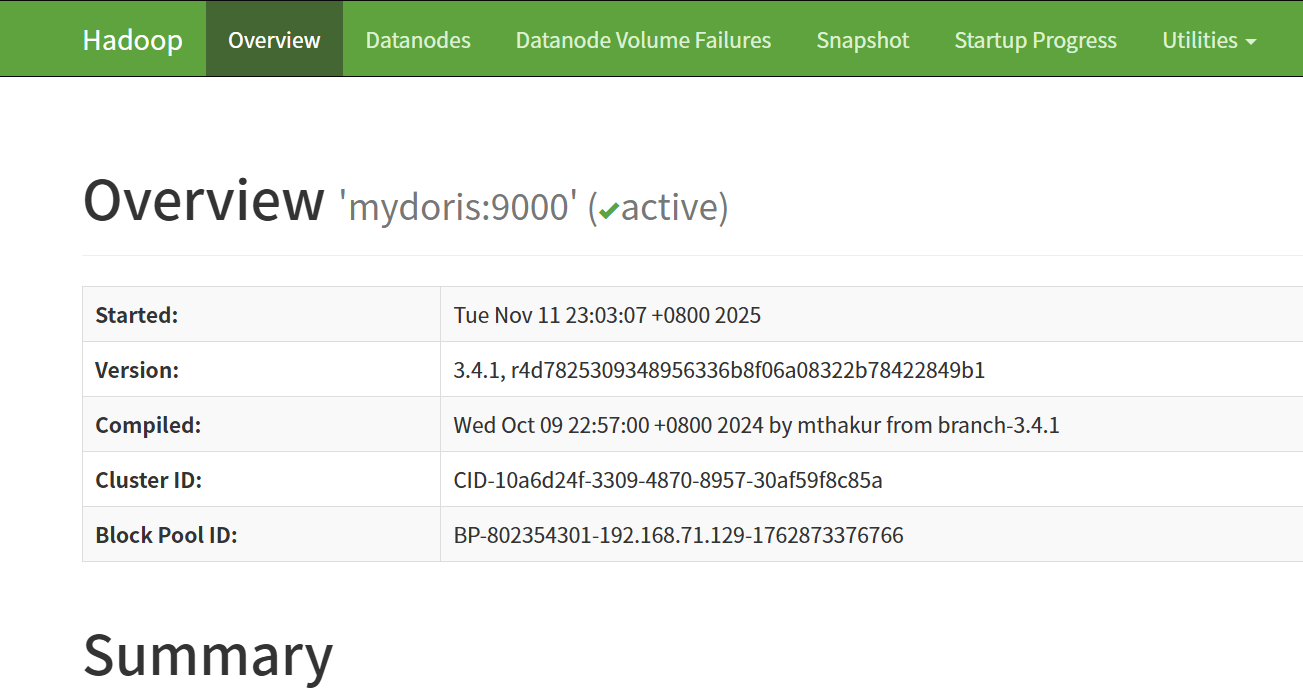Open the Datanodes tab
The image size is (1303, 692).
pos(418,40)
